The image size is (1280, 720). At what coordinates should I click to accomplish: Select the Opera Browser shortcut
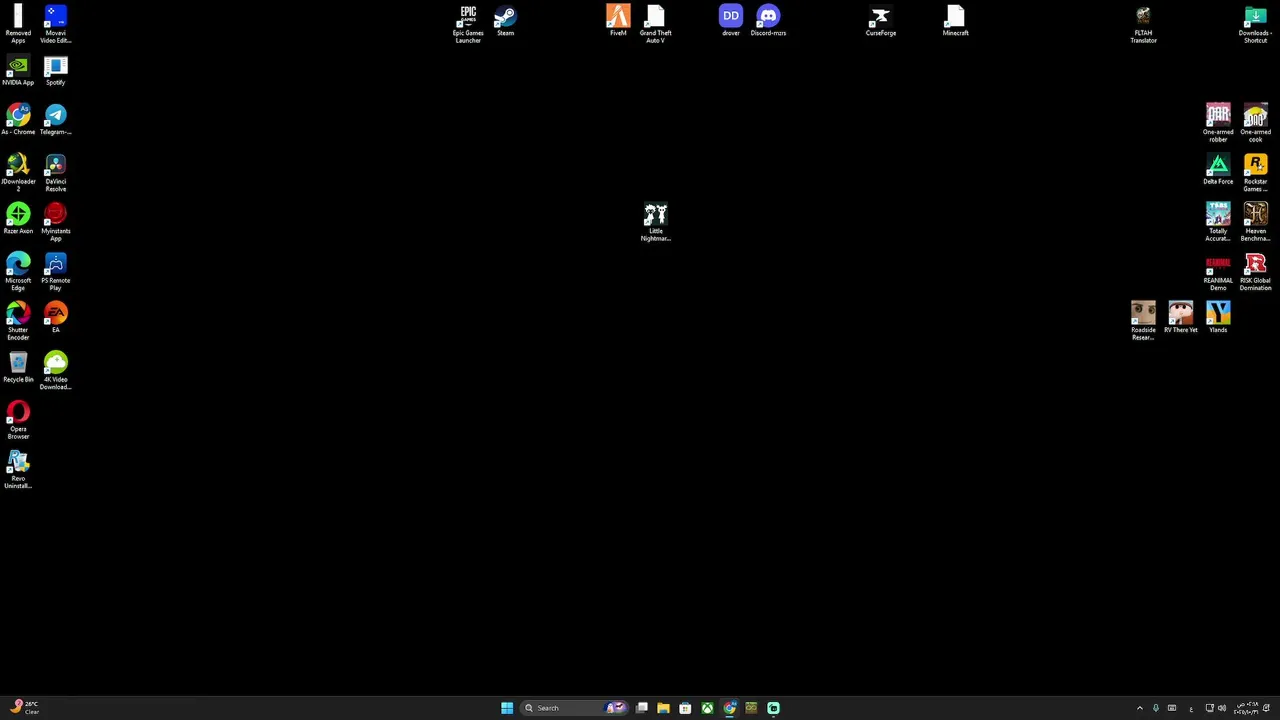coord(18,420)
